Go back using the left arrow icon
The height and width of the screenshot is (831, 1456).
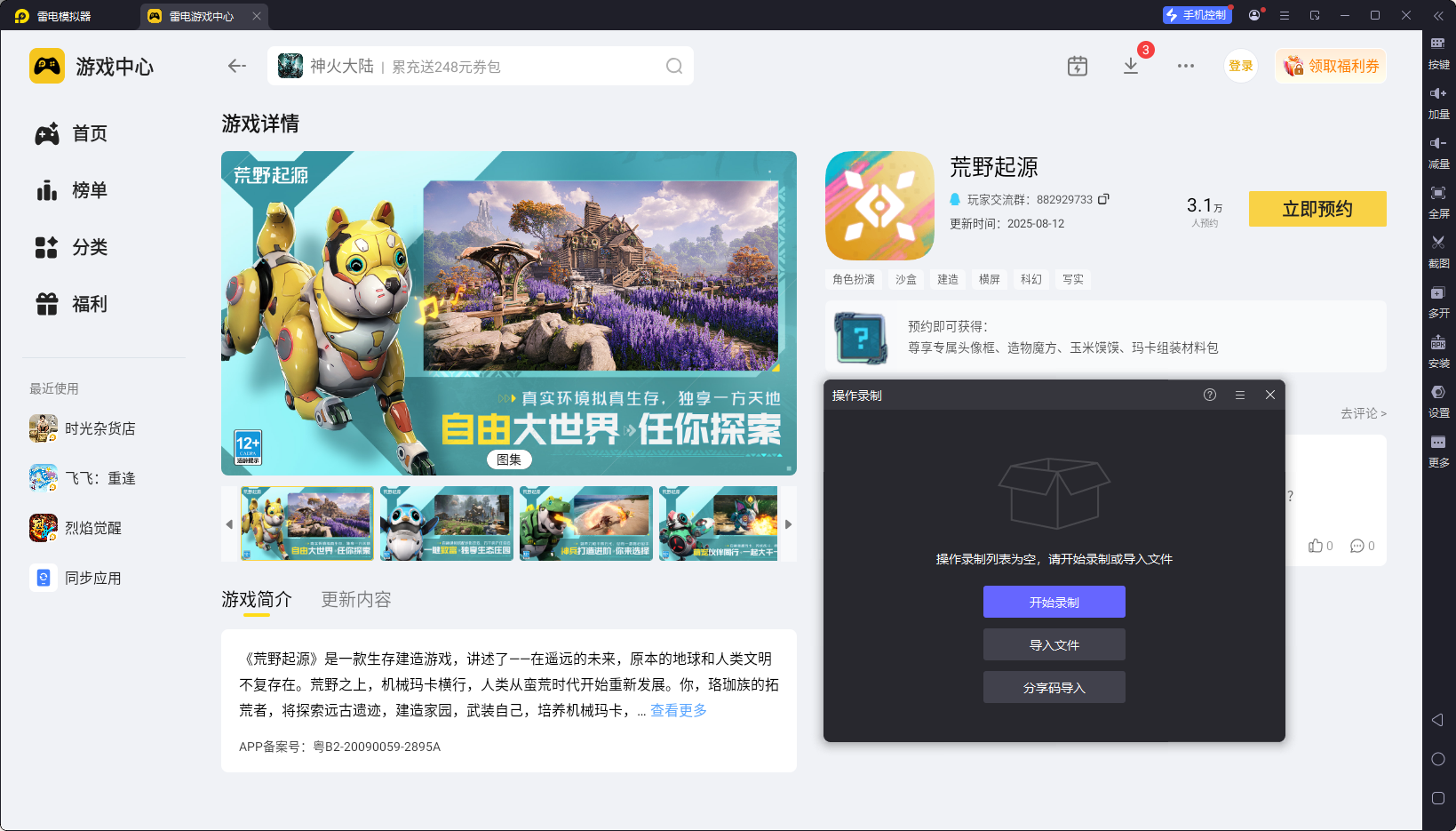click(x=236, y=66)
